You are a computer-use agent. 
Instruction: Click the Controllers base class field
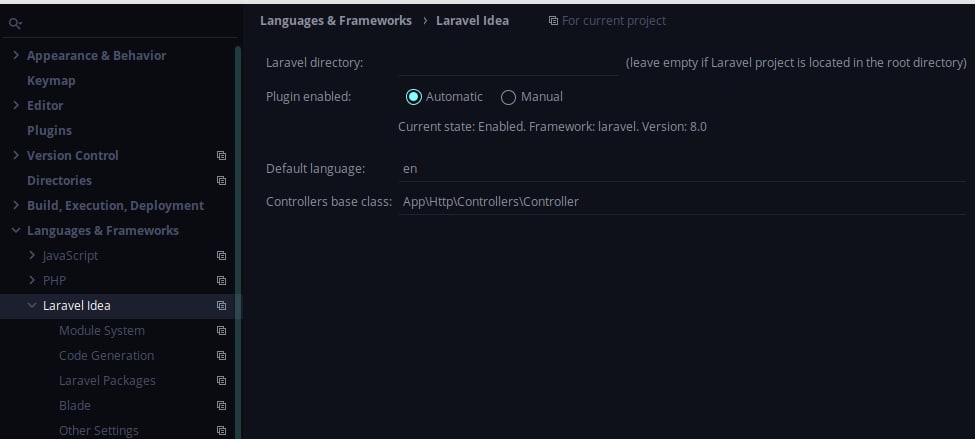(x=682, y=202)
